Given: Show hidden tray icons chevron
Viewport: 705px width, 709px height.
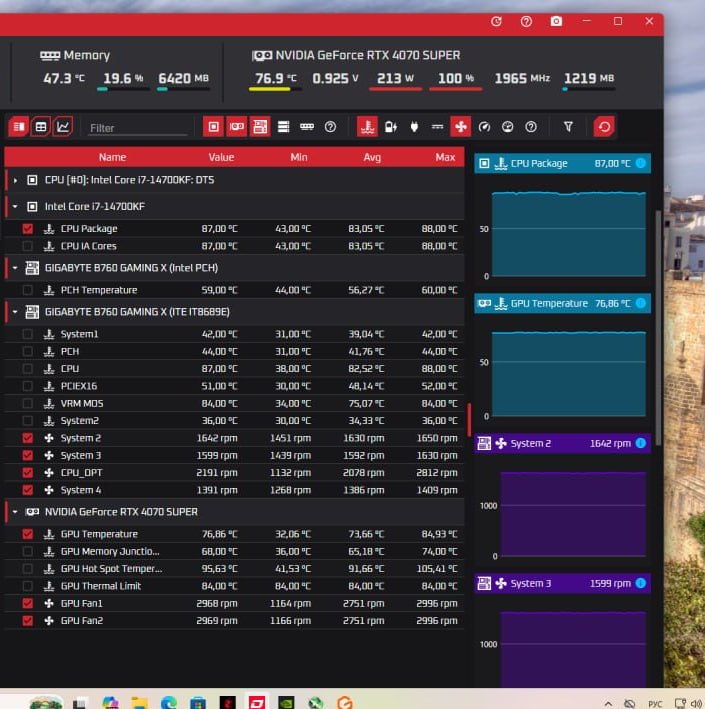Looking at the screenshot, I should point(608,704).
